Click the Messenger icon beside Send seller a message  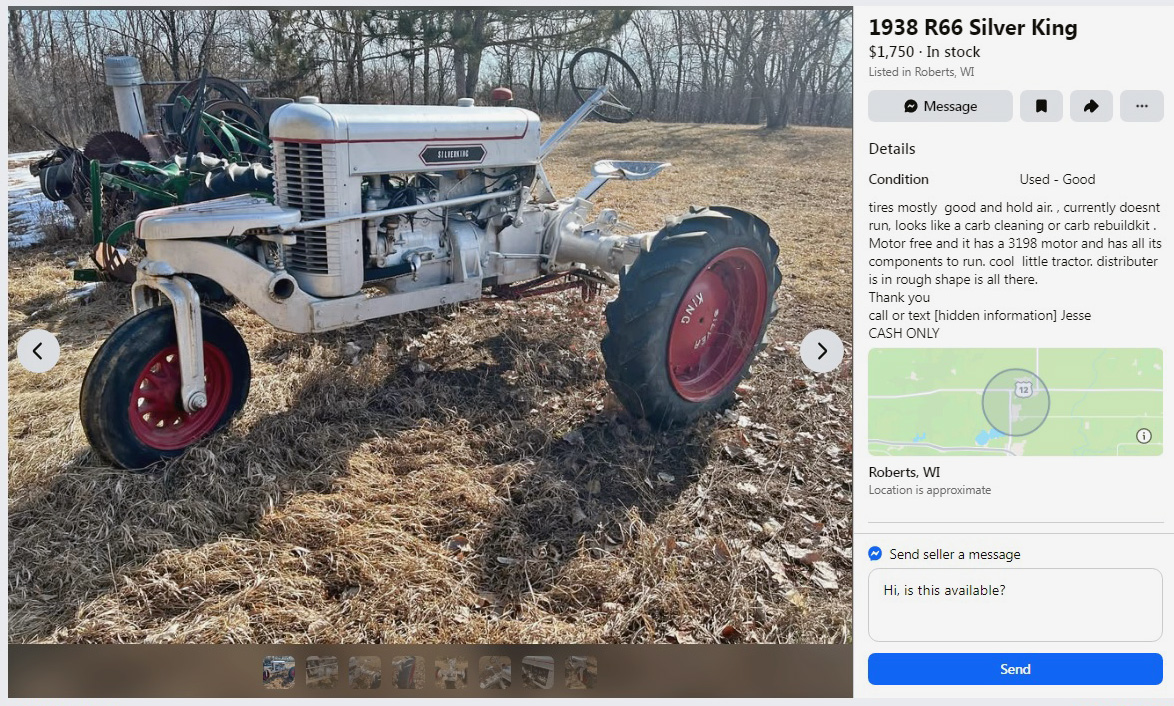pyautogui.click(x=875, y=553)
